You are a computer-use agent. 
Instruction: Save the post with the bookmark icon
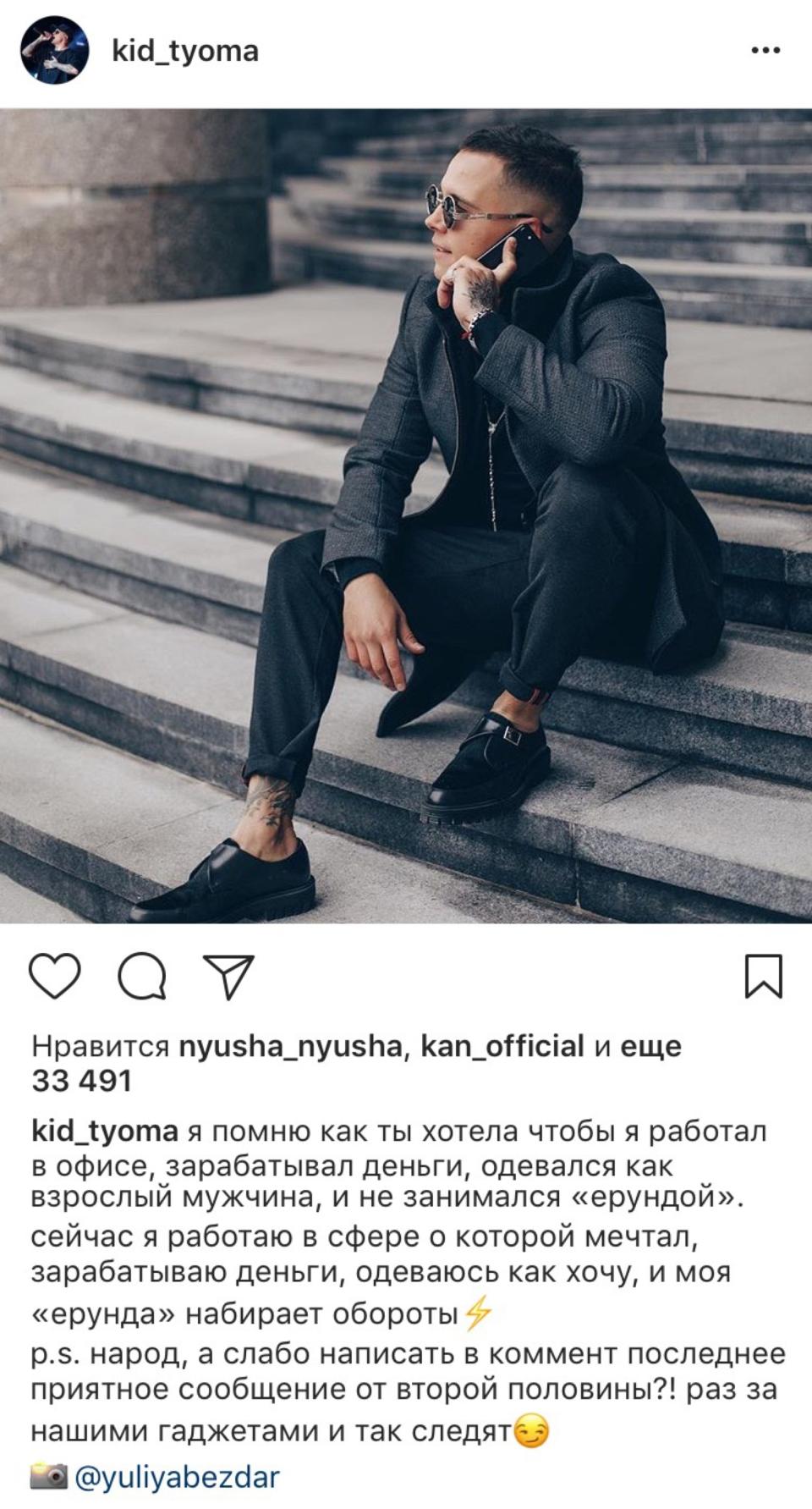[x=763, y=976]
